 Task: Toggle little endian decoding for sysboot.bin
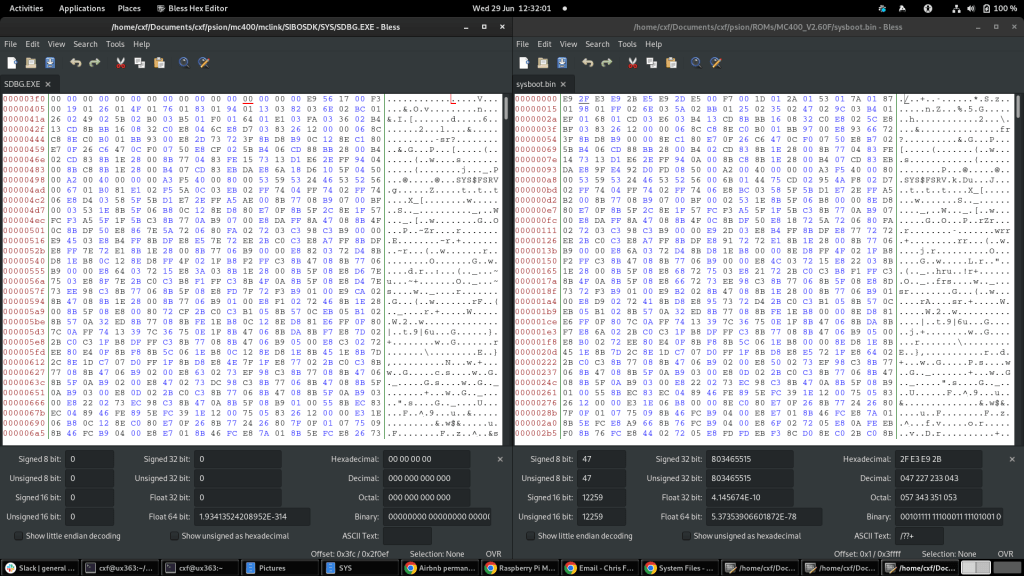point(530,536)
